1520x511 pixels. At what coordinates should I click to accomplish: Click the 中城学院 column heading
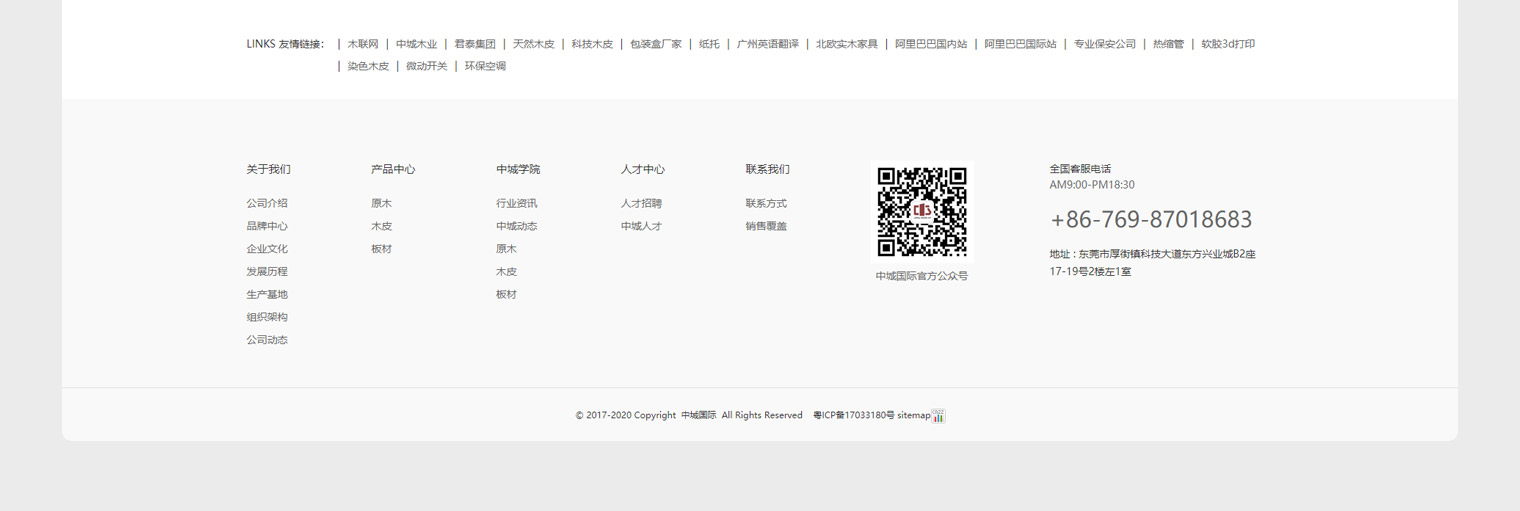pos(518,169)
